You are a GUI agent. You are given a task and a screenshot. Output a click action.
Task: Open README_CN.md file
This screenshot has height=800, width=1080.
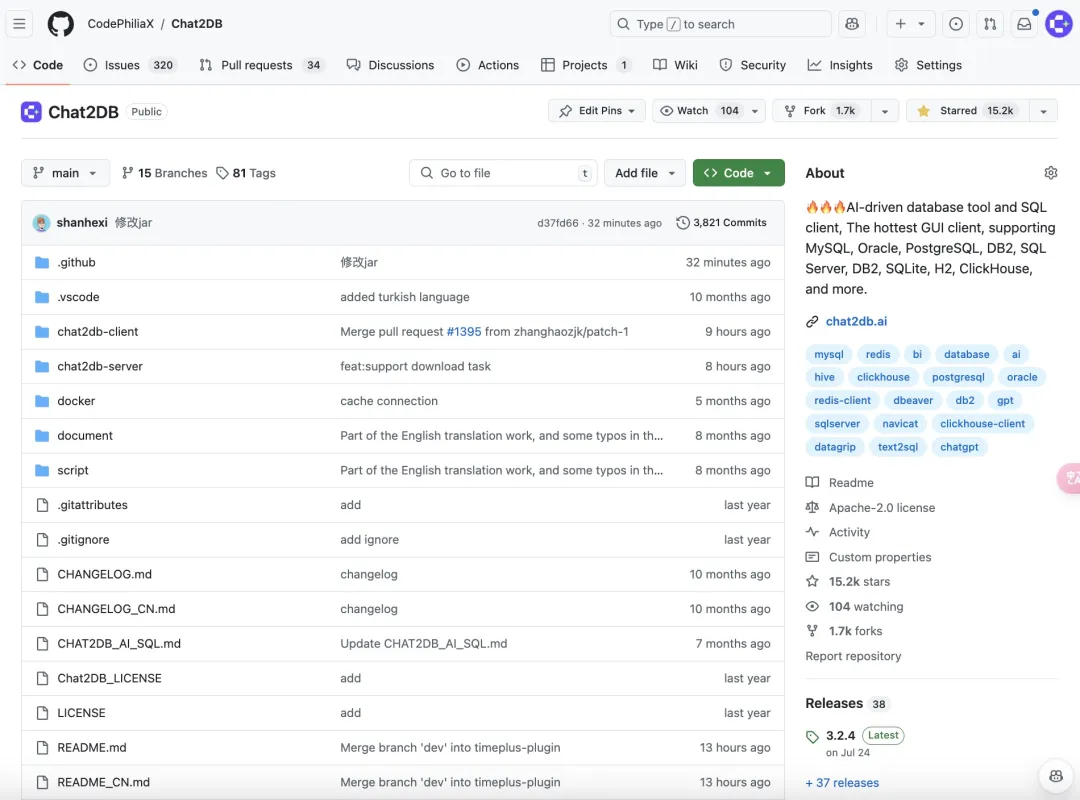[x=103, y=782]
